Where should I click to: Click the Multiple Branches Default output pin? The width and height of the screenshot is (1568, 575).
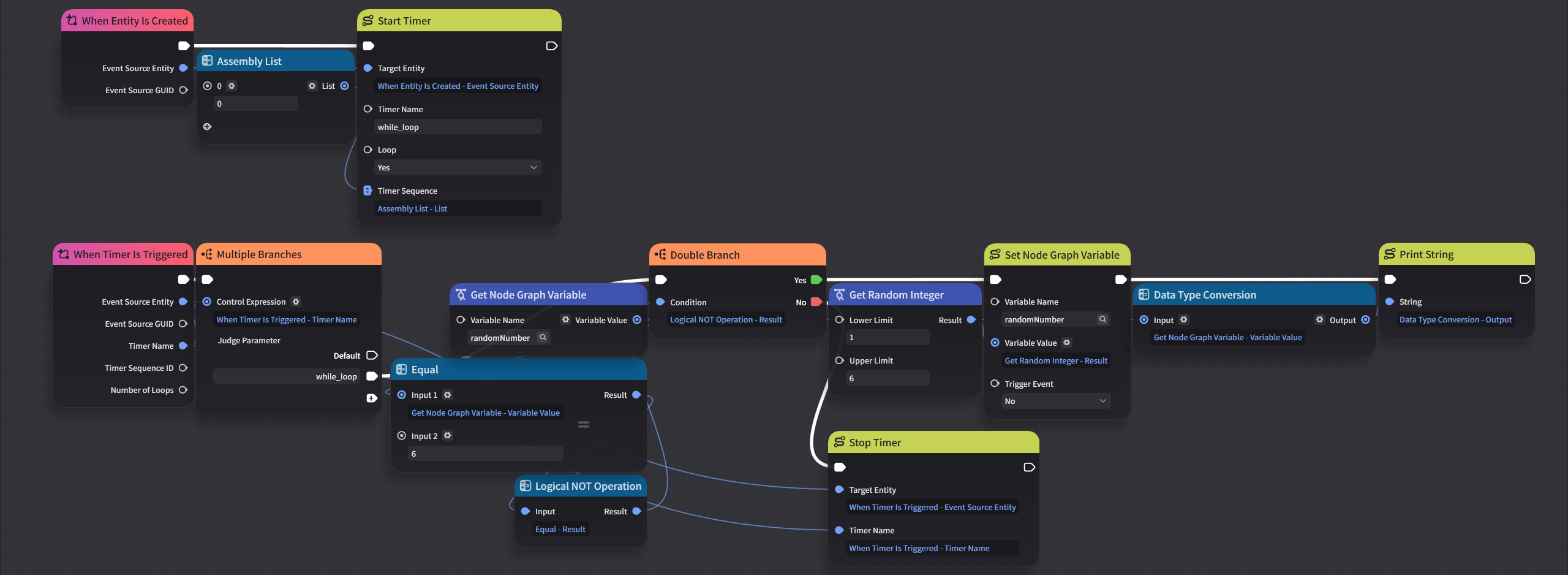point(372,356)
